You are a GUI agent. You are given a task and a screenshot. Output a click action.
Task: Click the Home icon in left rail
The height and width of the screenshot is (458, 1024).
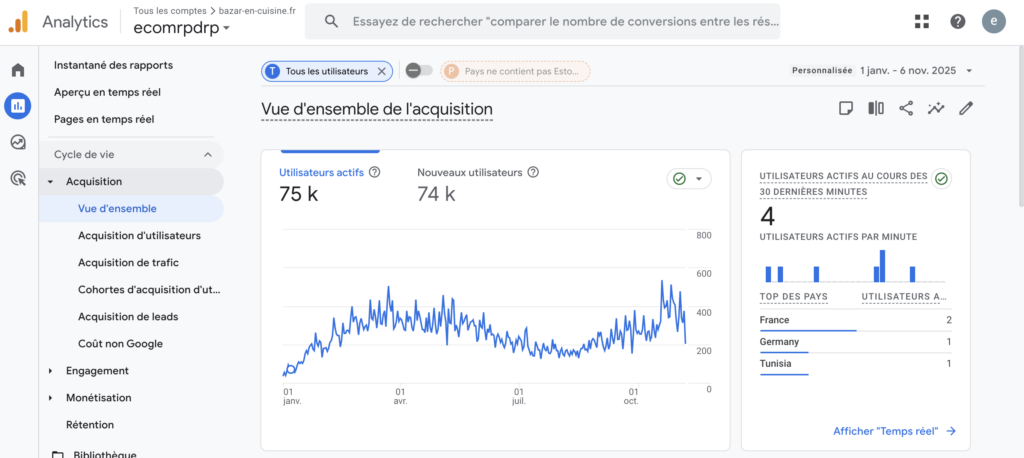[x=17, y=70]
